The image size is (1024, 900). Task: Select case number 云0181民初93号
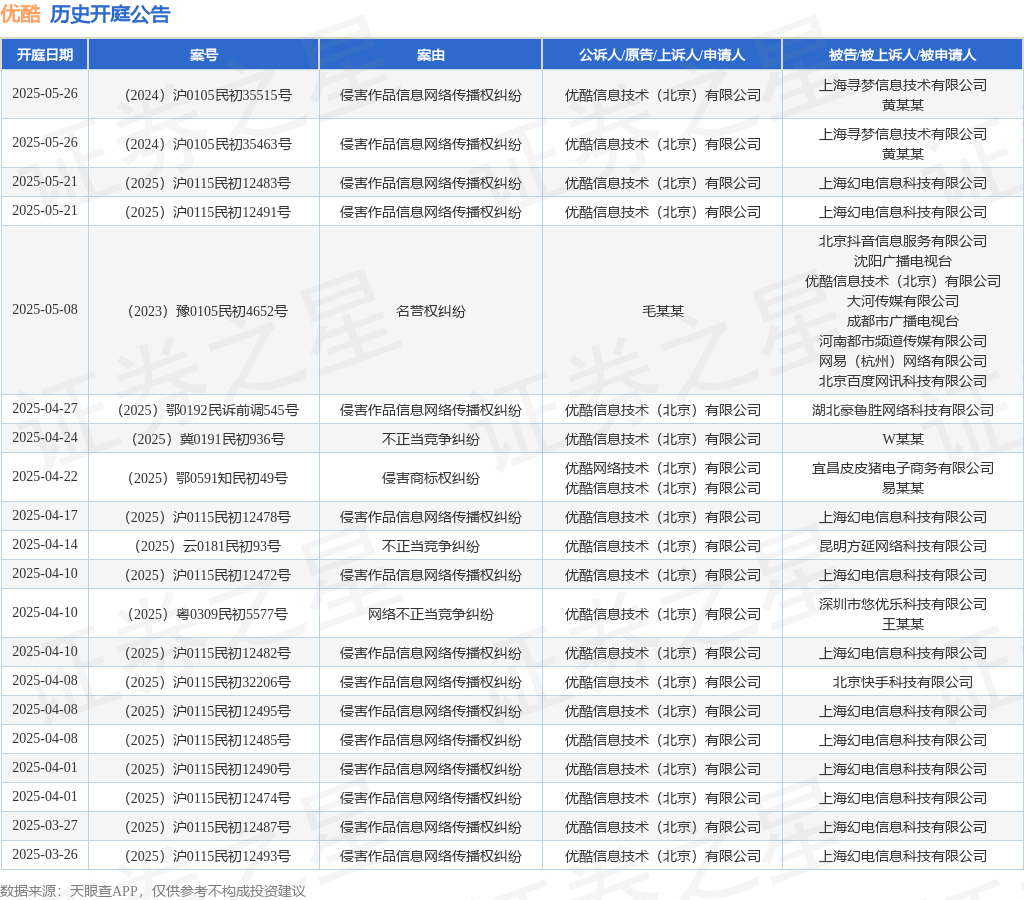click(208, 546)
